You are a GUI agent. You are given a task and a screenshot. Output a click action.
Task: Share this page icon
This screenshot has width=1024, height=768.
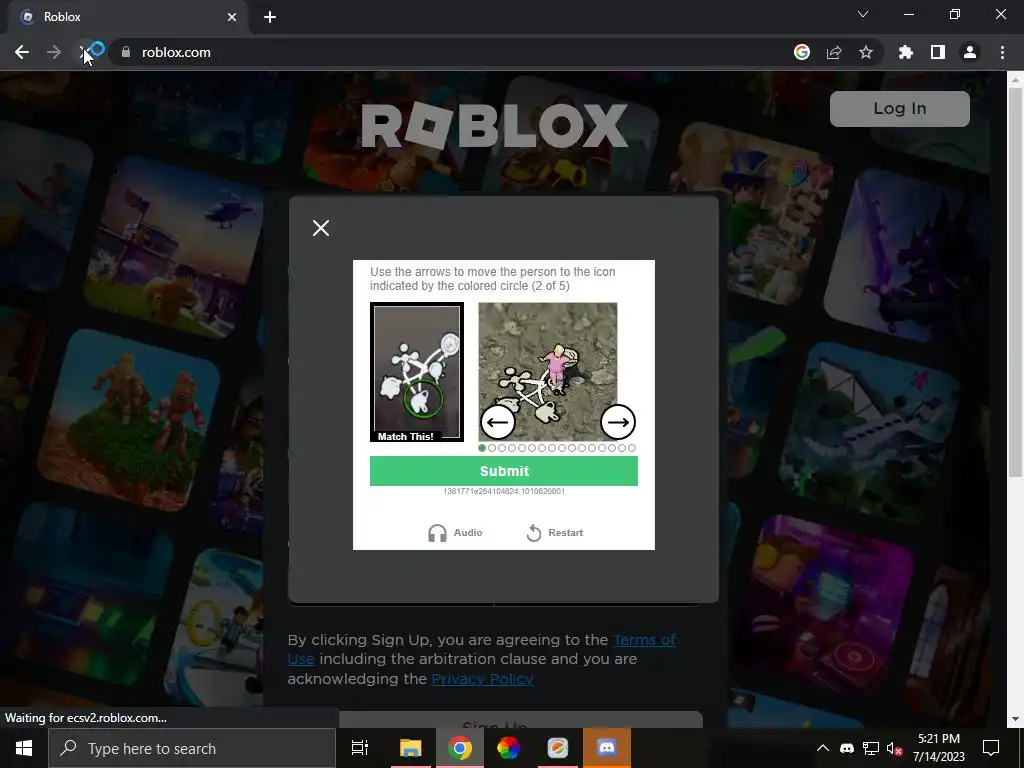[x=834, y=52]
